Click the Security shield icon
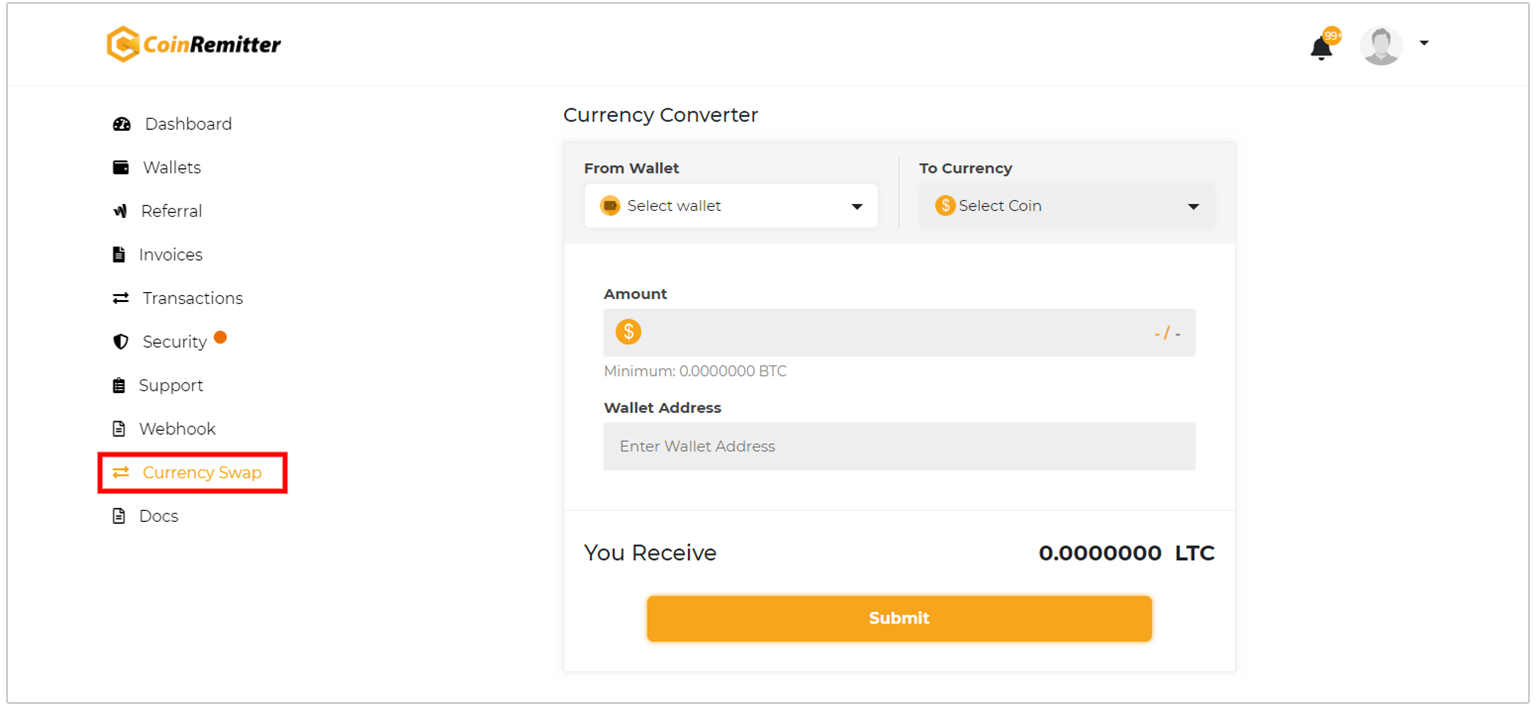 point(121,342)
